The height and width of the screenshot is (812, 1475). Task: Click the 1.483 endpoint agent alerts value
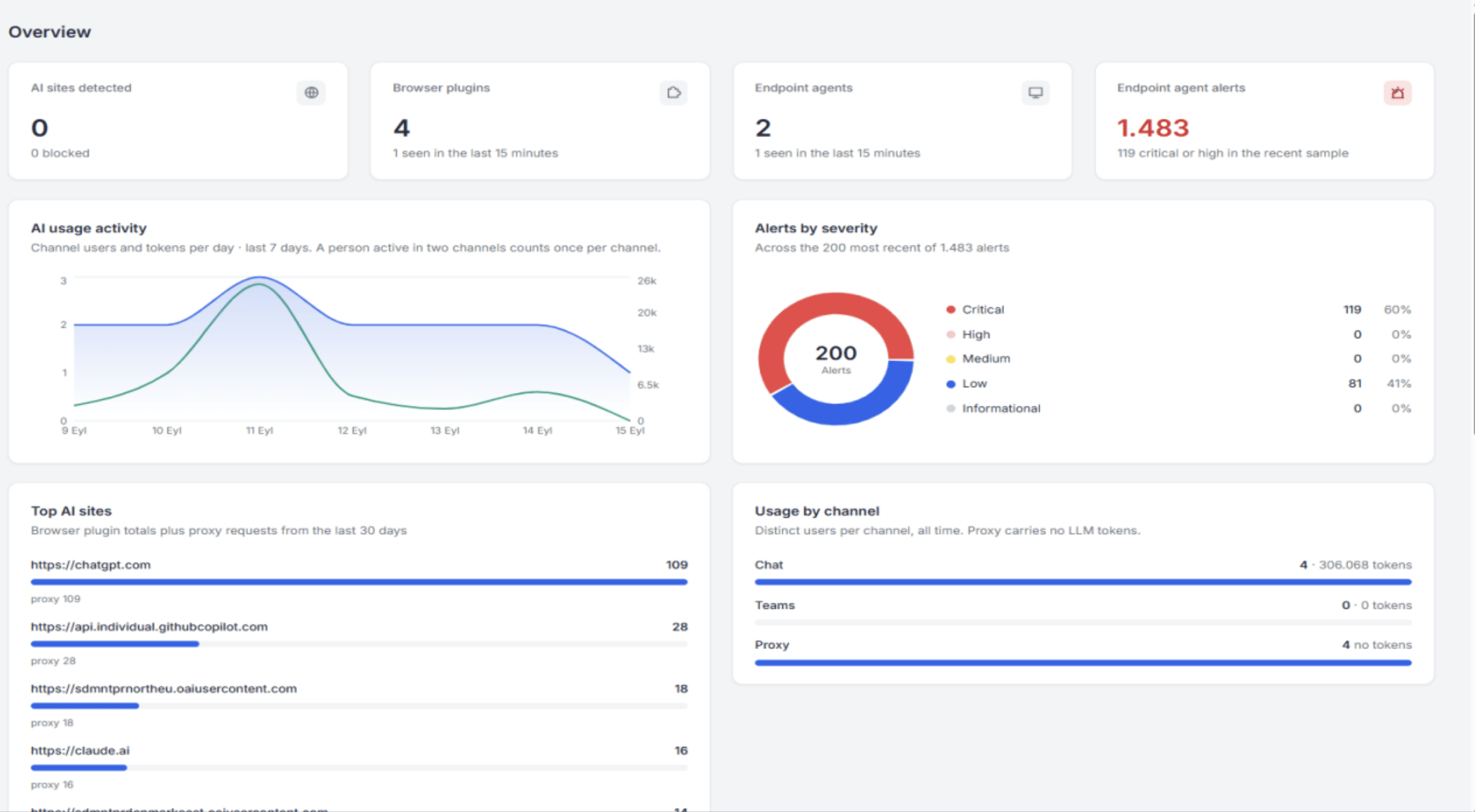tap(1153, 128)
